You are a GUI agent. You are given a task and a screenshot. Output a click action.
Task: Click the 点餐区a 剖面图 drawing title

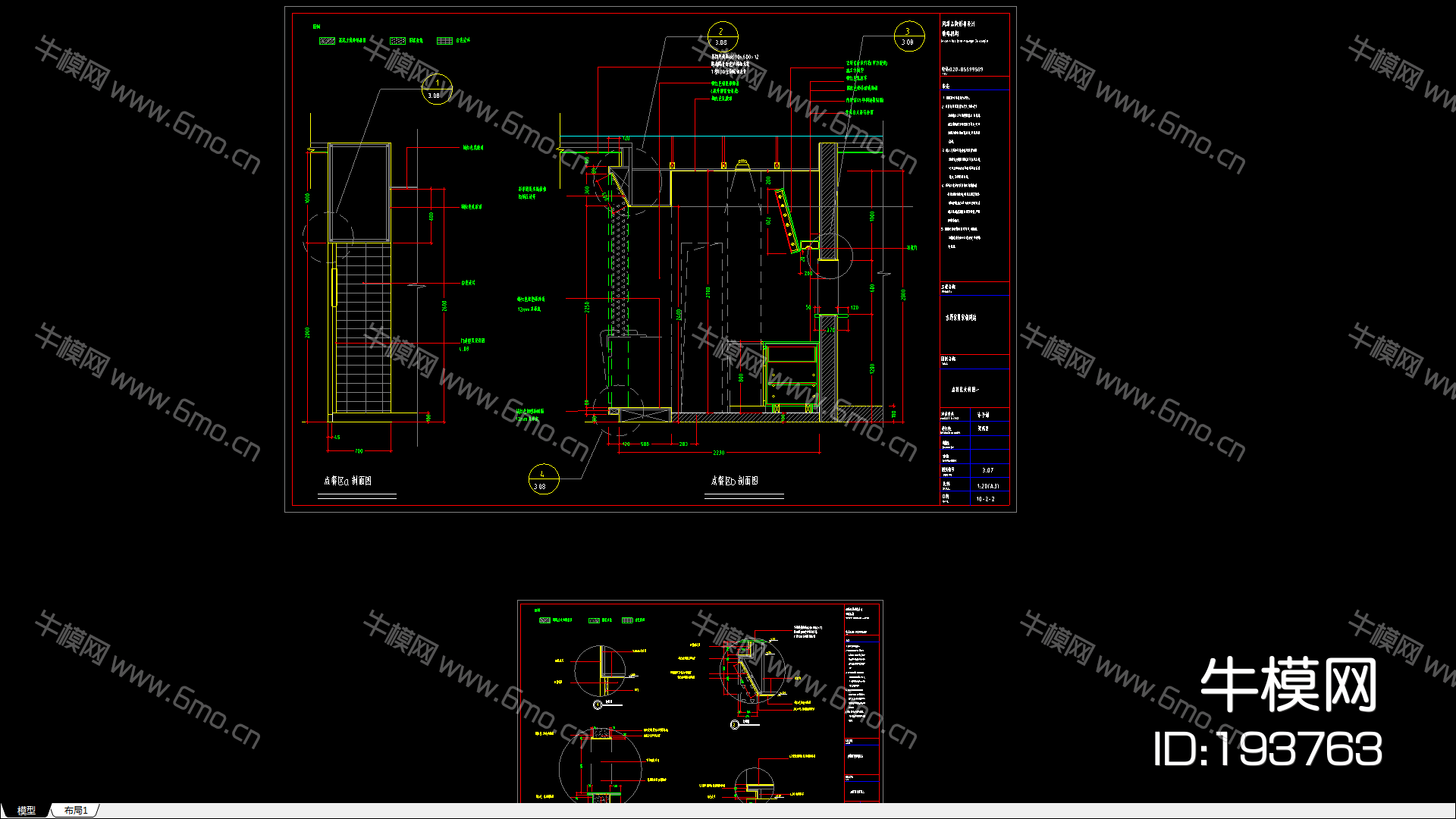pos(347,481)
